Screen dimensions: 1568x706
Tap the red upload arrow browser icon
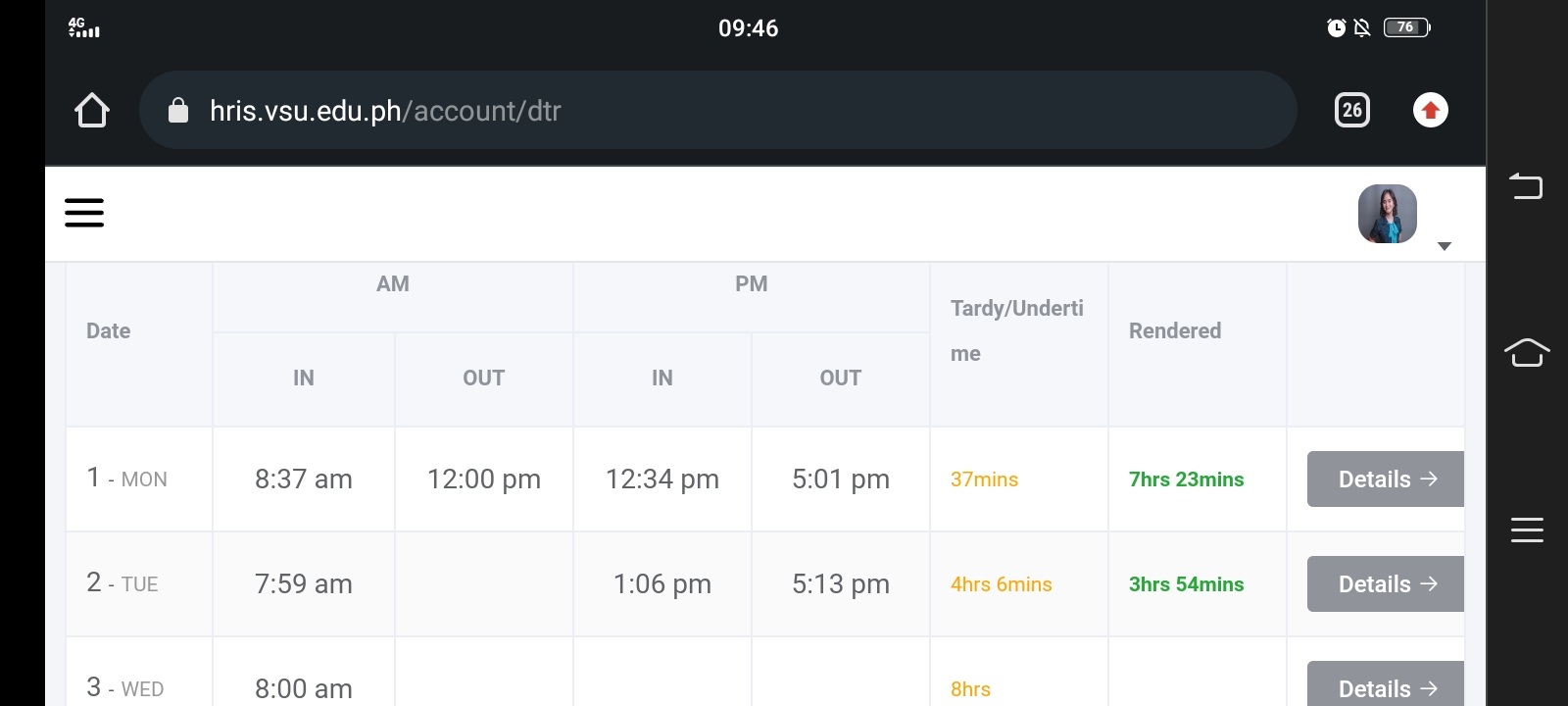[1431, 110]
